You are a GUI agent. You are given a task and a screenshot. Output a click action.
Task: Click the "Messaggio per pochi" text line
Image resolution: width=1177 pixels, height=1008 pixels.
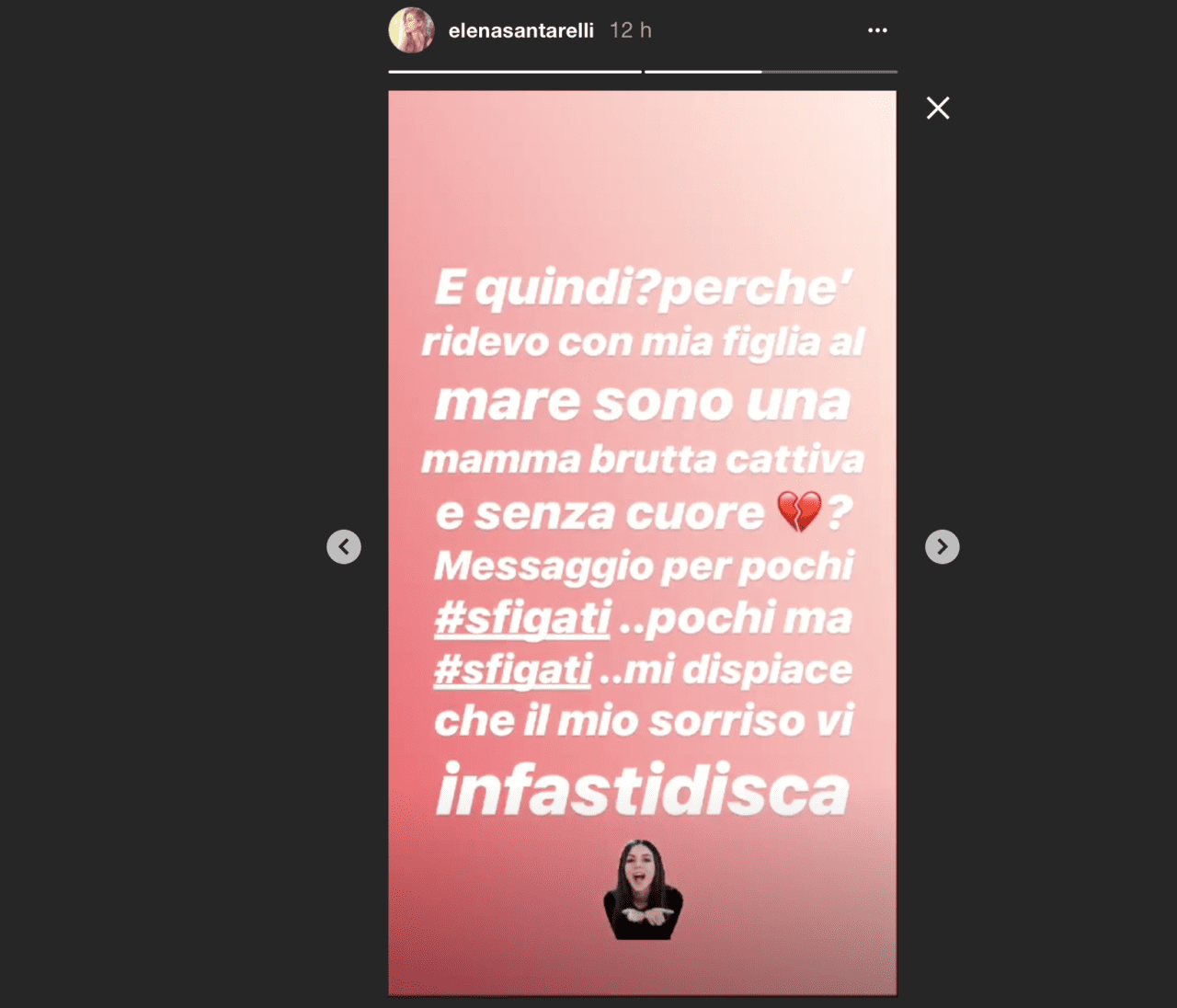pos(644,567)
